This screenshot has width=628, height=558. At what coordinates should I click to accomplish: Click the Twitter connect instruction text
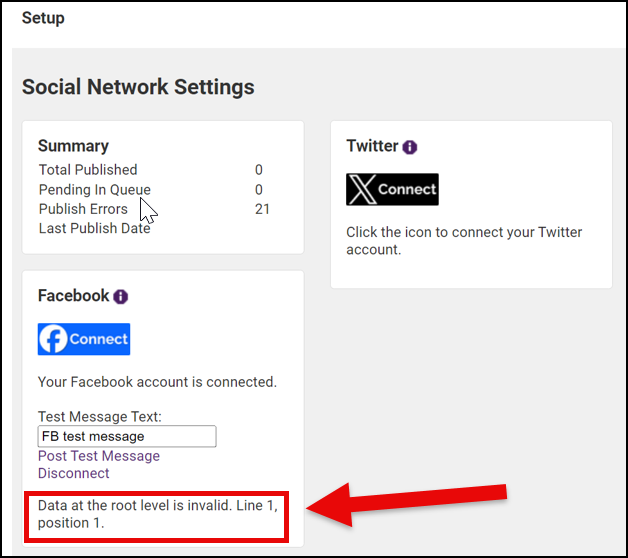pyautogui.click(x=464, y=241)
